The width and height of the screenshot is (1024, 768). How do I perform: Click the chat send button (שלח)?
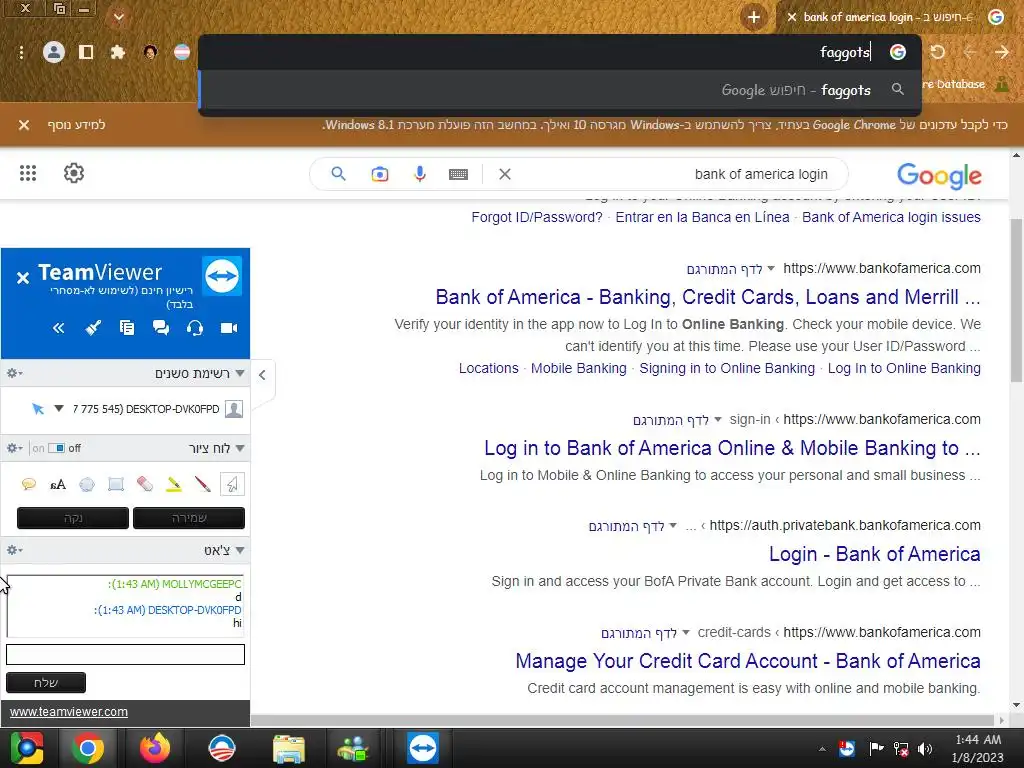tap(46, 682)
